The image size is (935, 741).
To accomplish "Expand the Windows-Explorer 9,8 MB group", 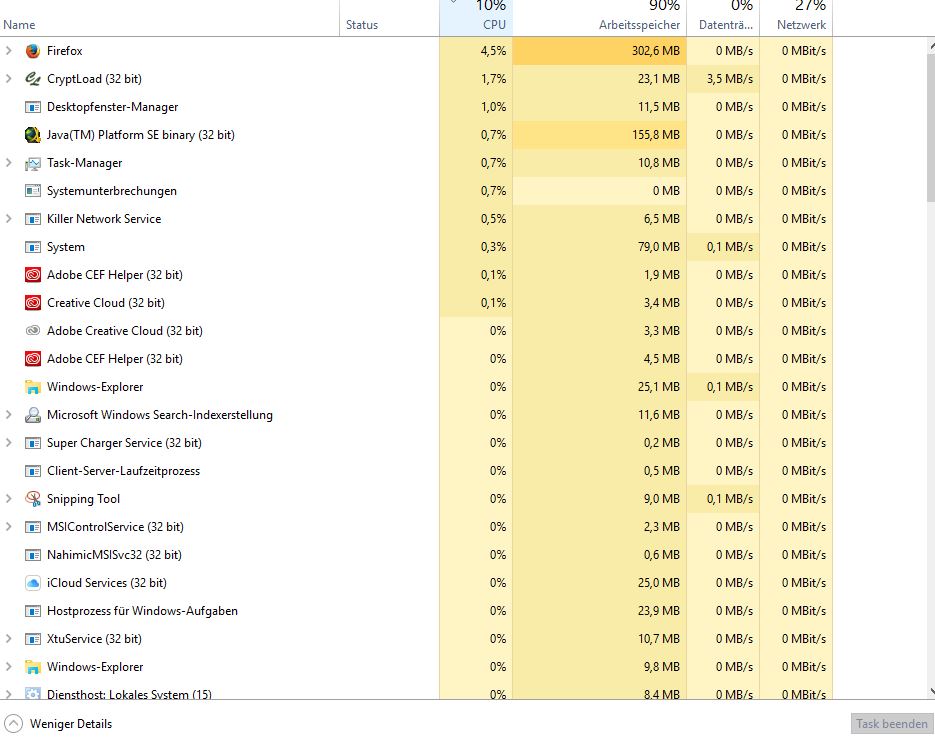I will [8, 668].
